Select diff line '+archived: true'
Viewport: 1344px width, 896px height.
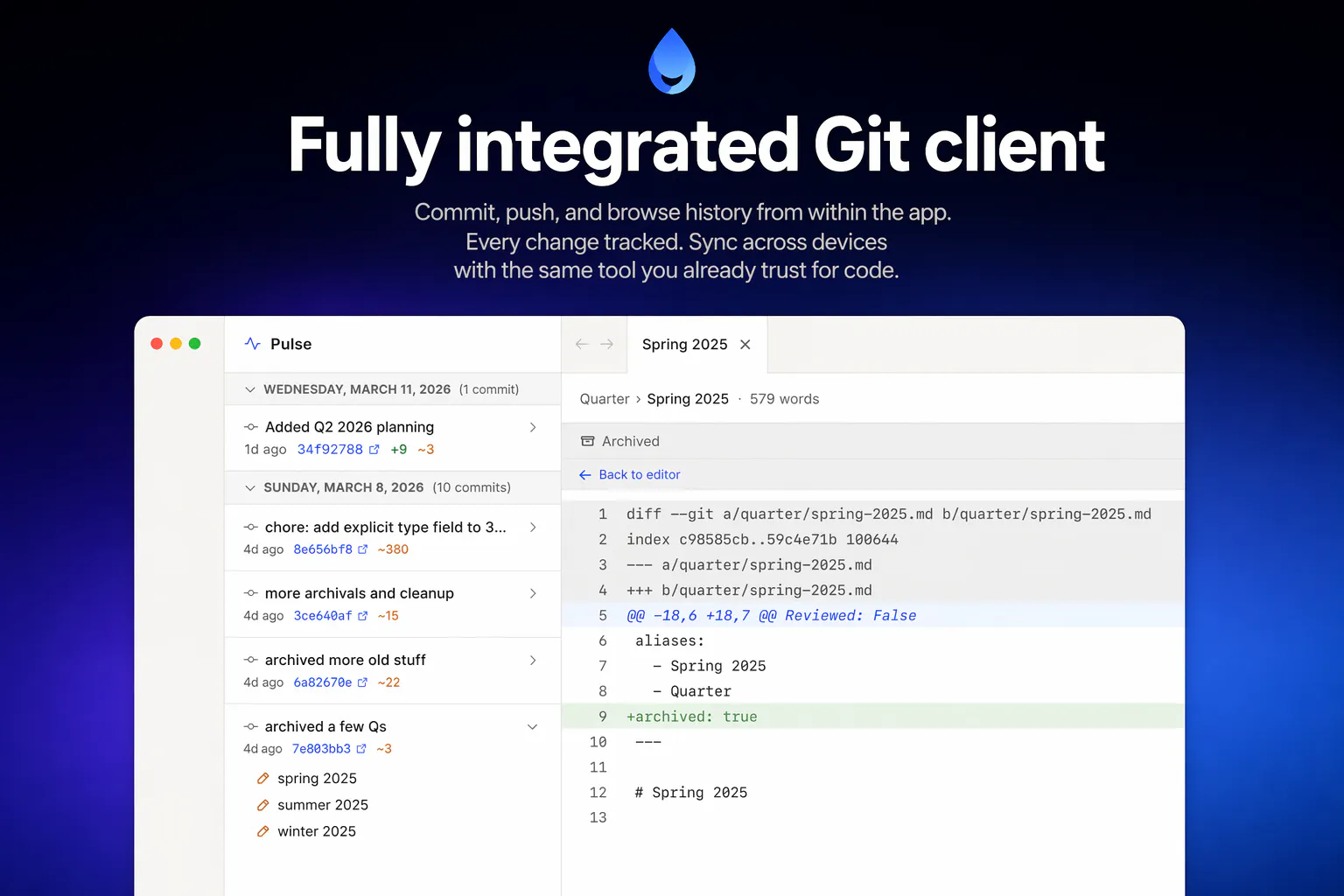[x=873, y=717]
